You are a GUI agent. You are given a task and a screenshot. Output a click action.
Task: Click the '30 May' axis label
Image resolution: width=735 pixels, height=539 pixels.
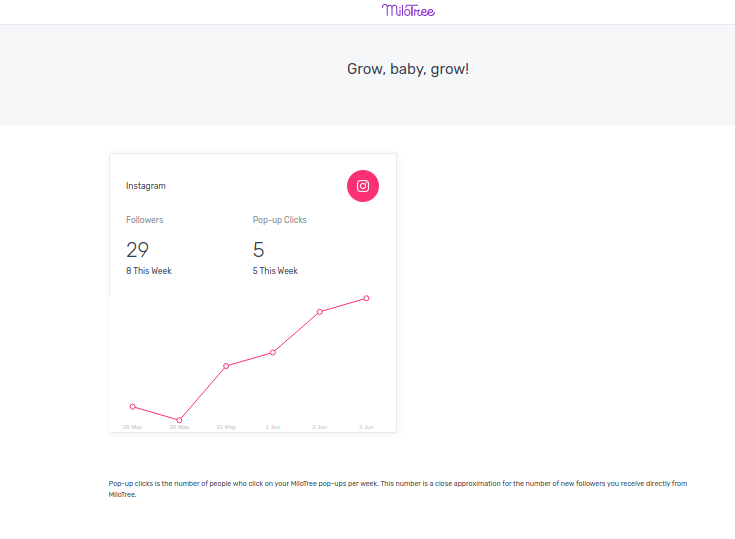179,427
